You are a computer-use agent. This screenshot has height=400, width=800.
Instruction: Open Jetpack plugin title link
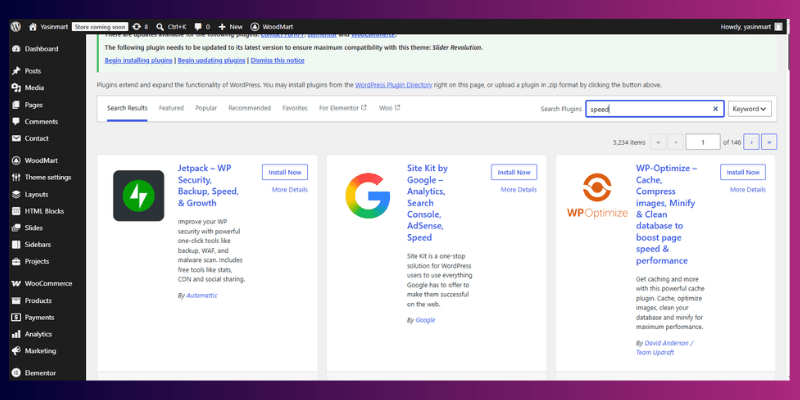point(208,186)
